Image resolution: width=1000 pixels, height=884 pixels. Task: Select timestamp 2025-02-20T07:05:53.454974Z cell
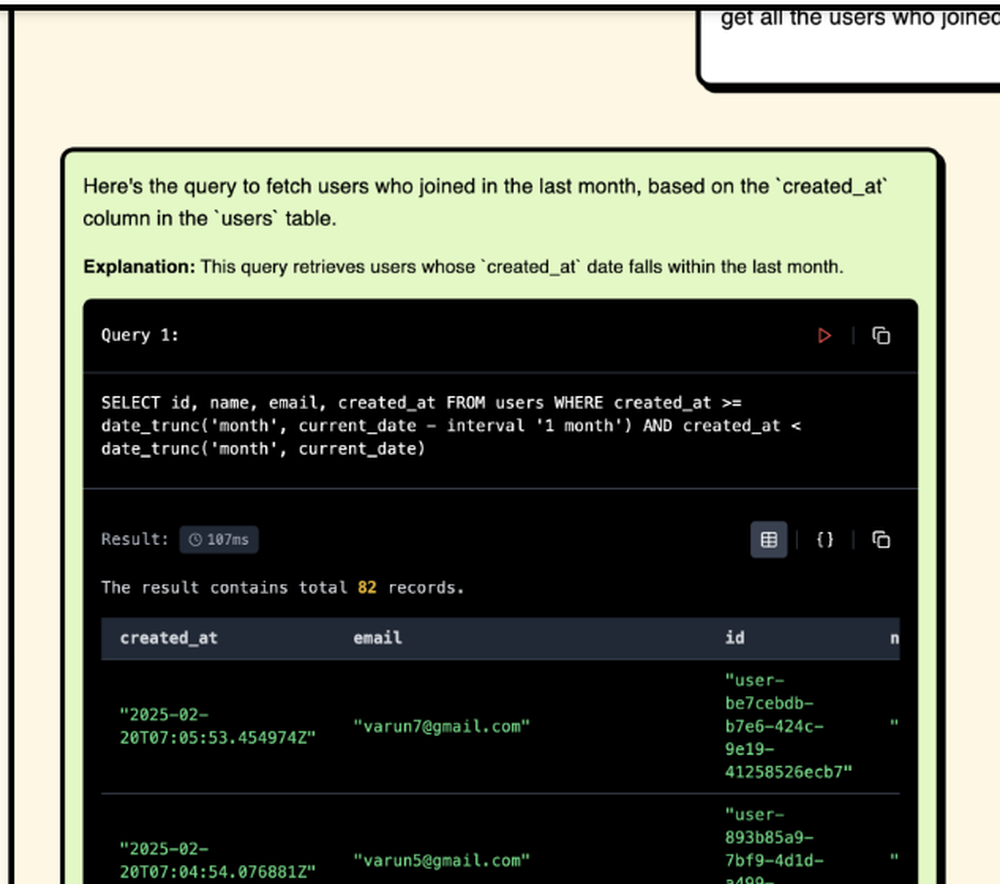point(217,726)
